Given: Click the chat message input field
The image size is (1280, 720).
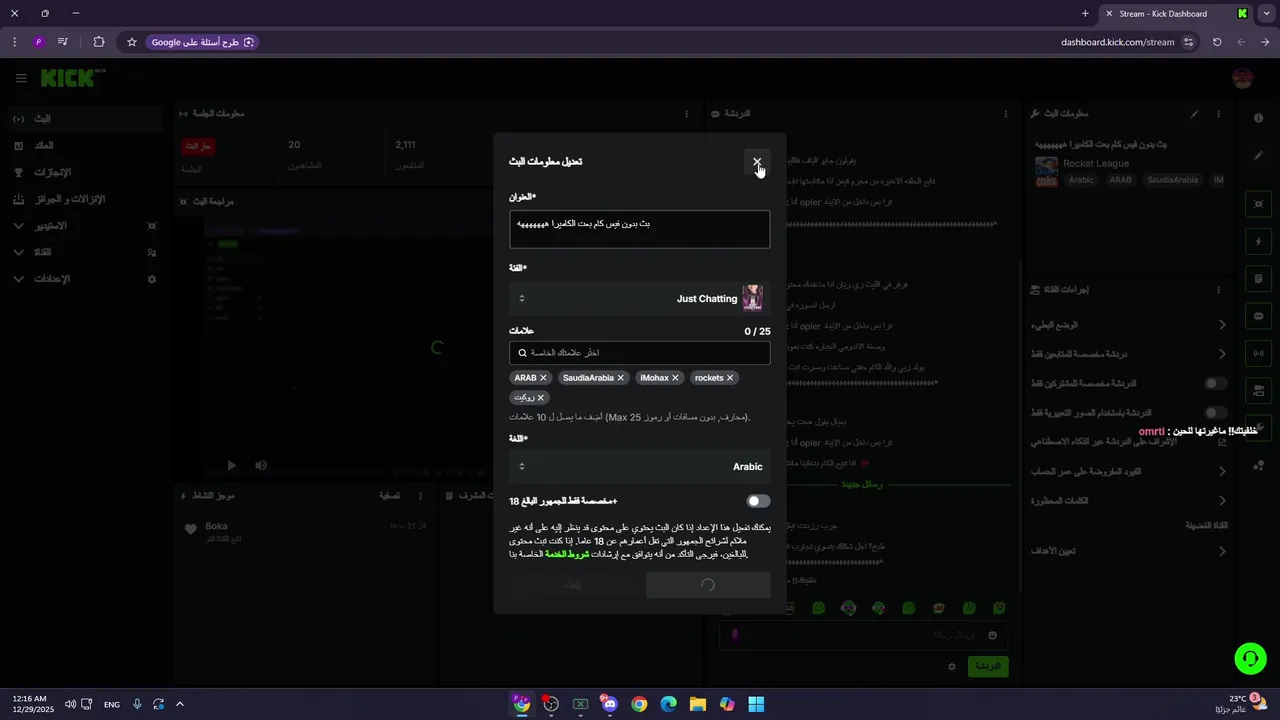Looking at the screenshot, I should pyautogui.click(x=862, y=635).
